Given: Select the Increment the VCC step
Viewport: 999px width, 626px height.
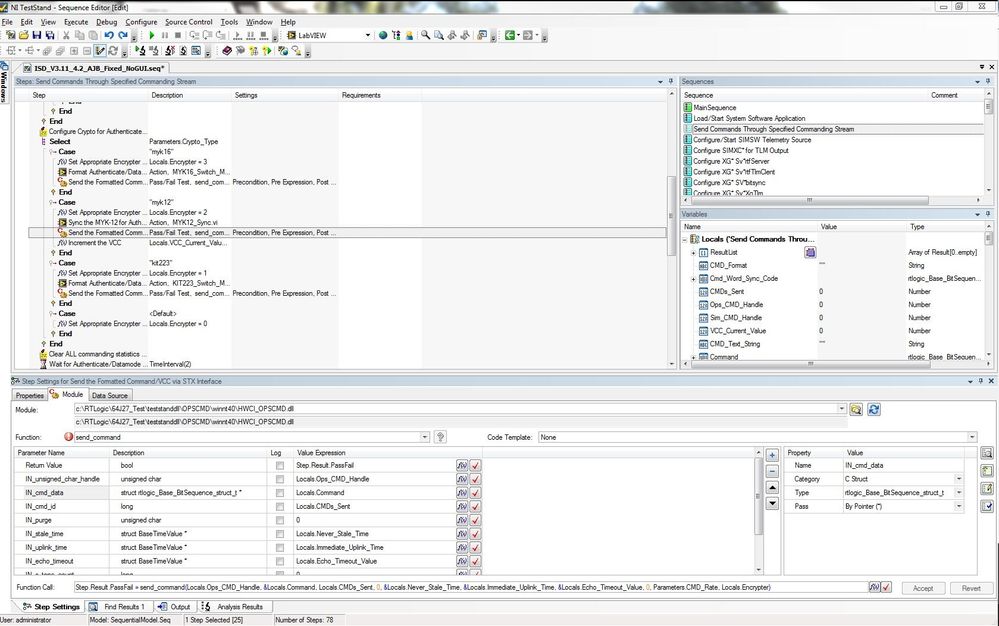Looking at the screenshot, I should click(94, 243).
